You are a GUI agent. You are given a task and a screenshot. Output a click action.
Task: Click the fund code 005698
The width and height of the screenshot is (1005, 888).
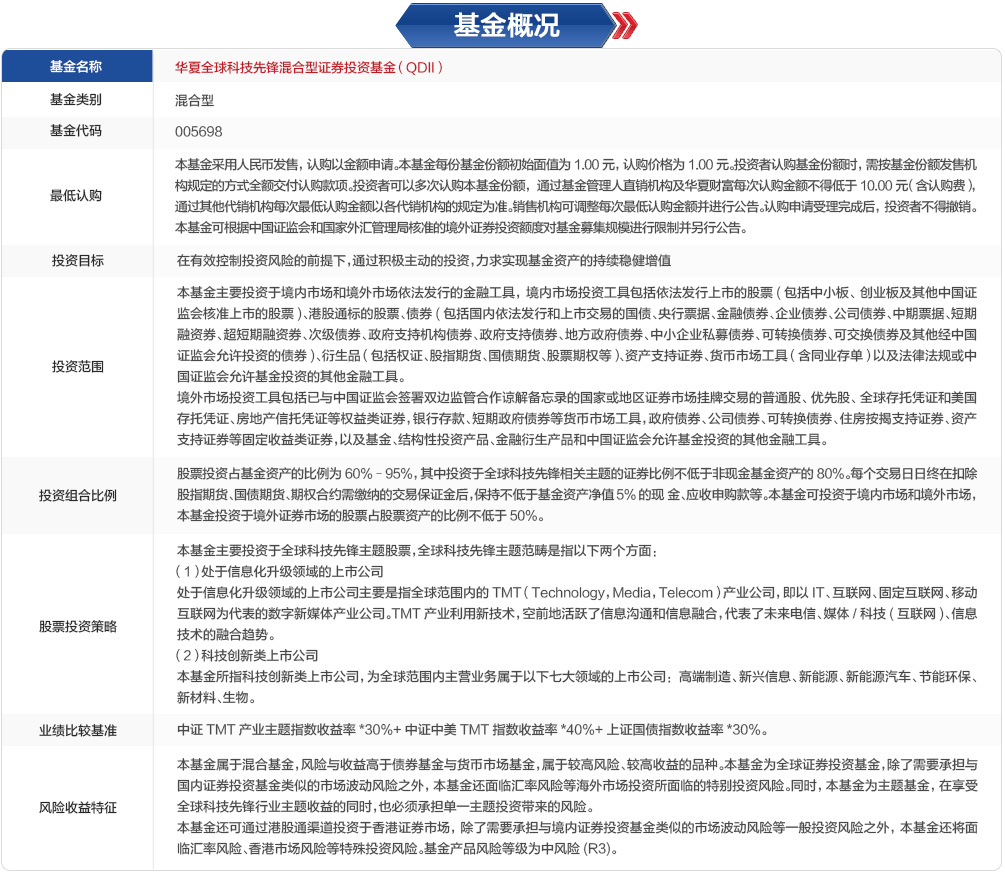199,131
